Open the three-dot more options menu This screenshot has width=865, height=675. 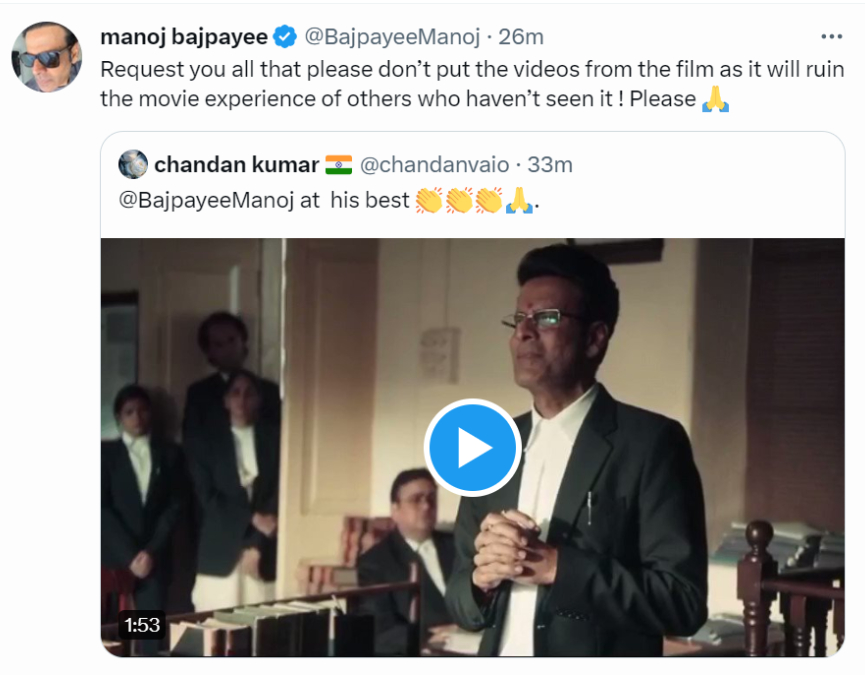[831, 37]
